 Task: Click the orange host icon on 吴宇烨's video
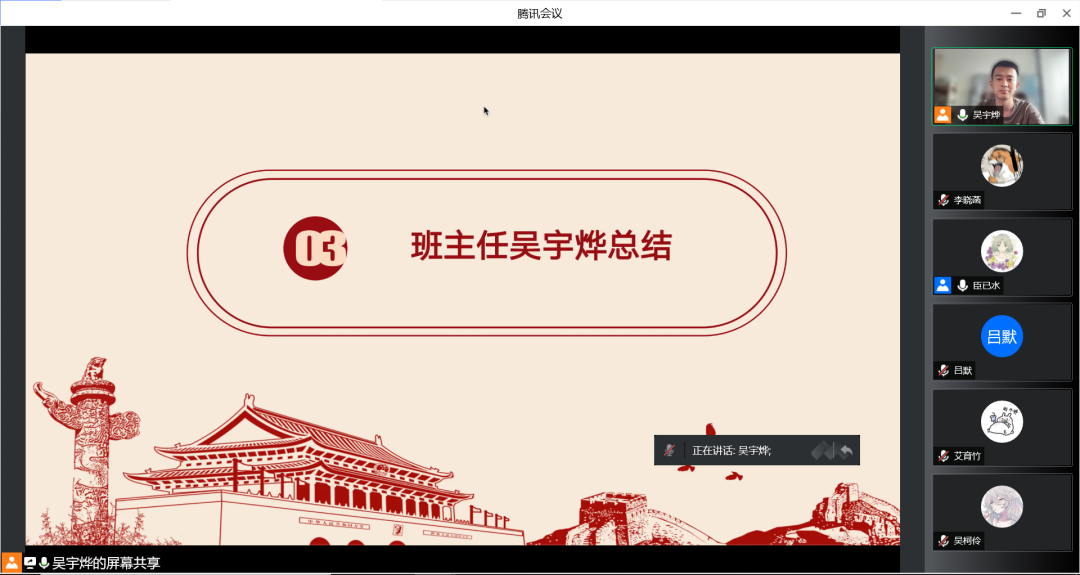tap(942, 115)
